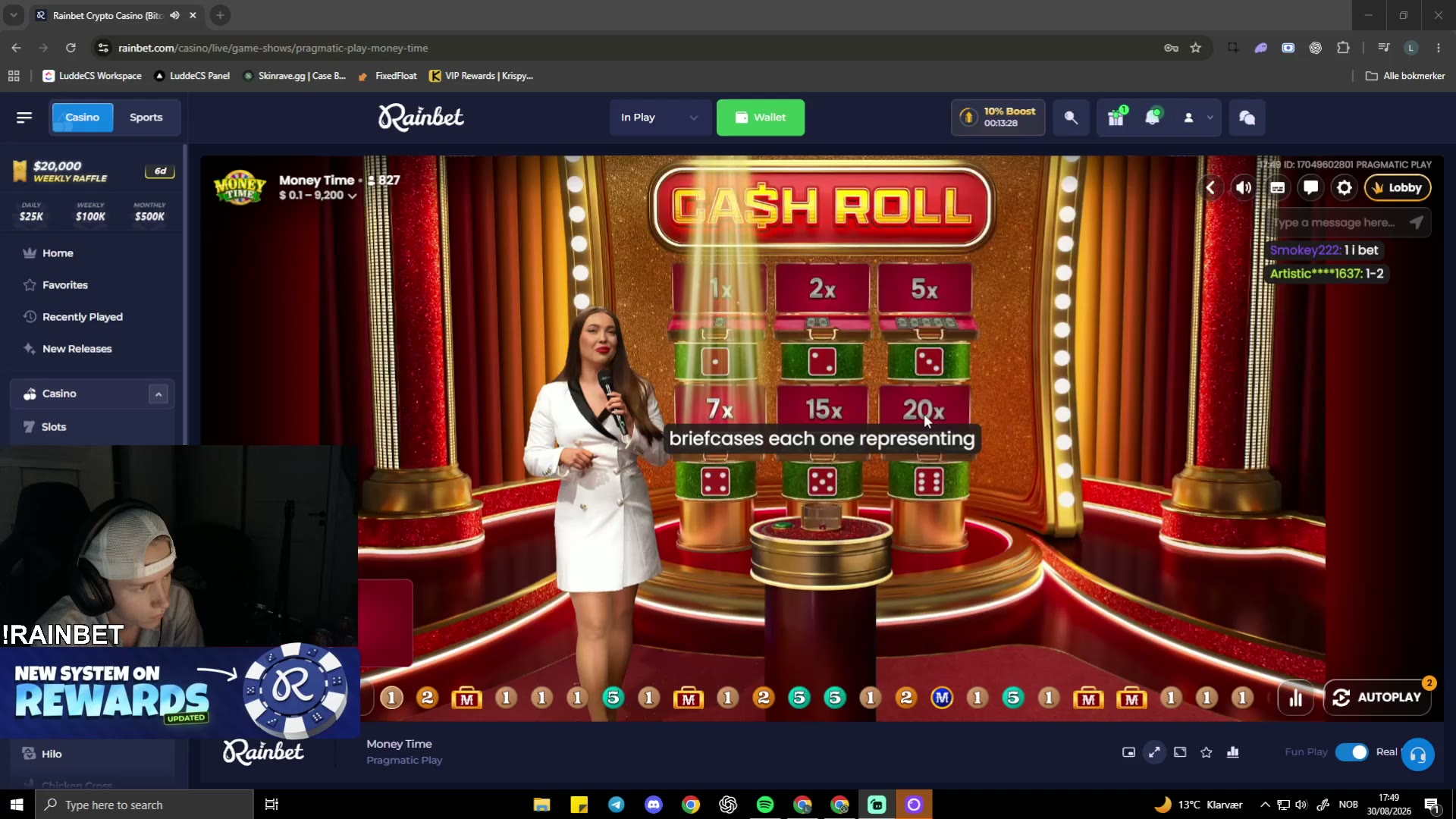This screenshot has height=819, width=1456.
Task: Open the FixedFloat bookmark
Action: click(x=388, y=76)
